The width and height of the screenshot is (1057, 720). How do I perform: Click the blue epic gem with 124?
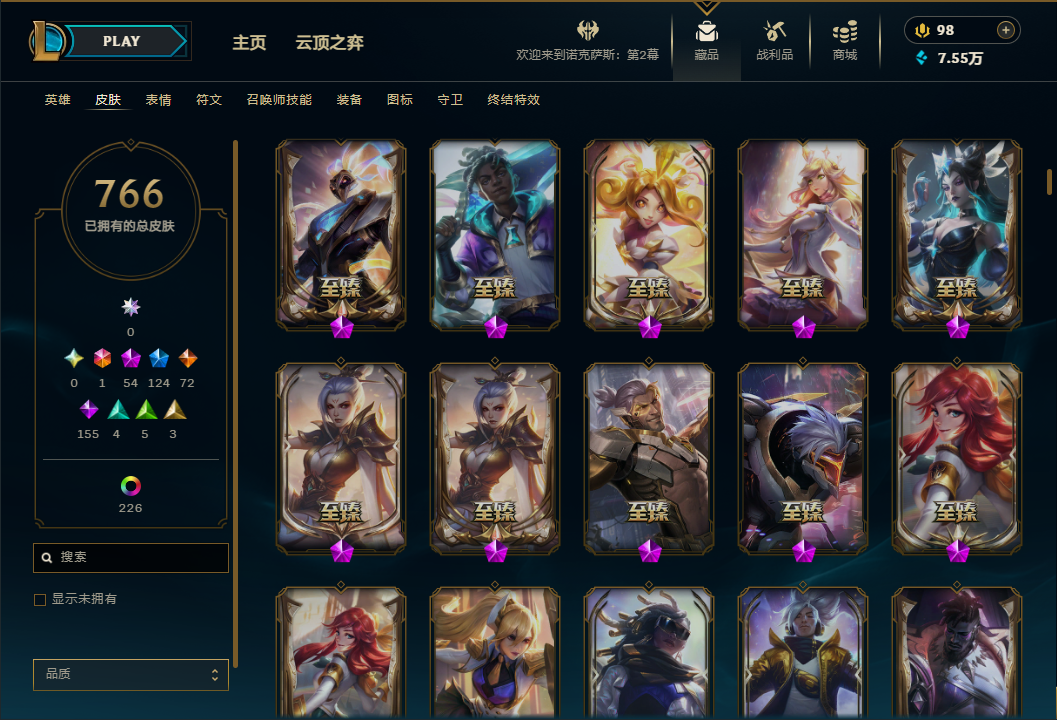[x=158, y=358]
